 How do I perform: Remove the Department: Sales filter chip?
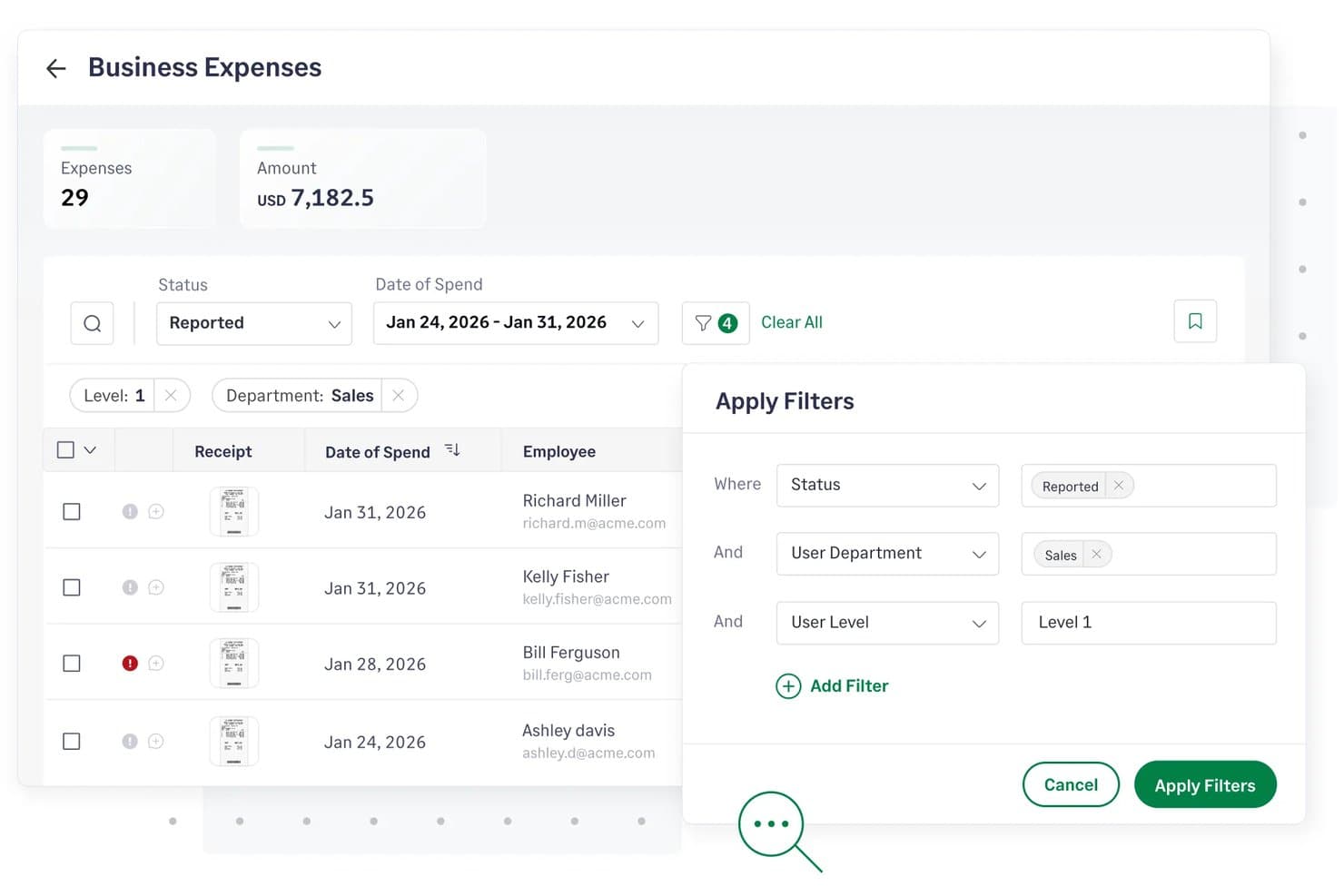[x=398, y=396]
